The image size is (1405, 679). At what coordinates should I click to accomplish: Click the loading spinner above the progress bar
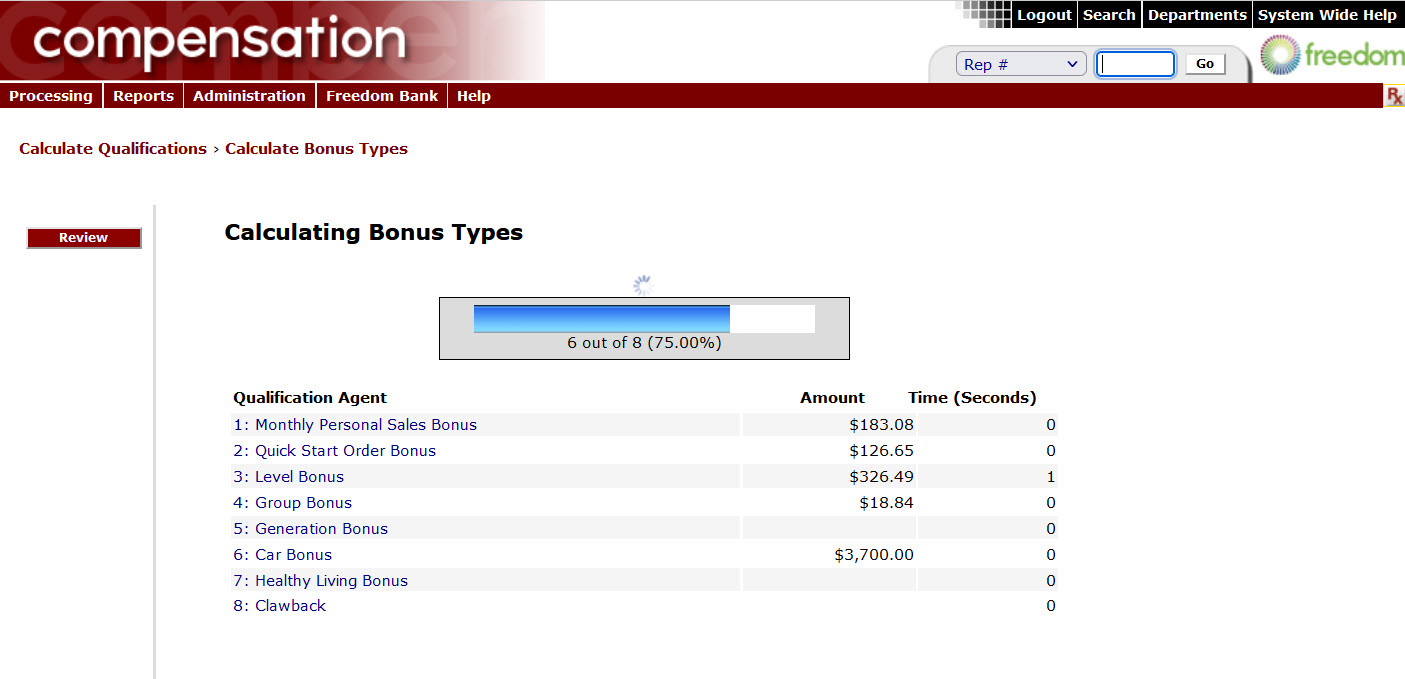tap(643, 283)
